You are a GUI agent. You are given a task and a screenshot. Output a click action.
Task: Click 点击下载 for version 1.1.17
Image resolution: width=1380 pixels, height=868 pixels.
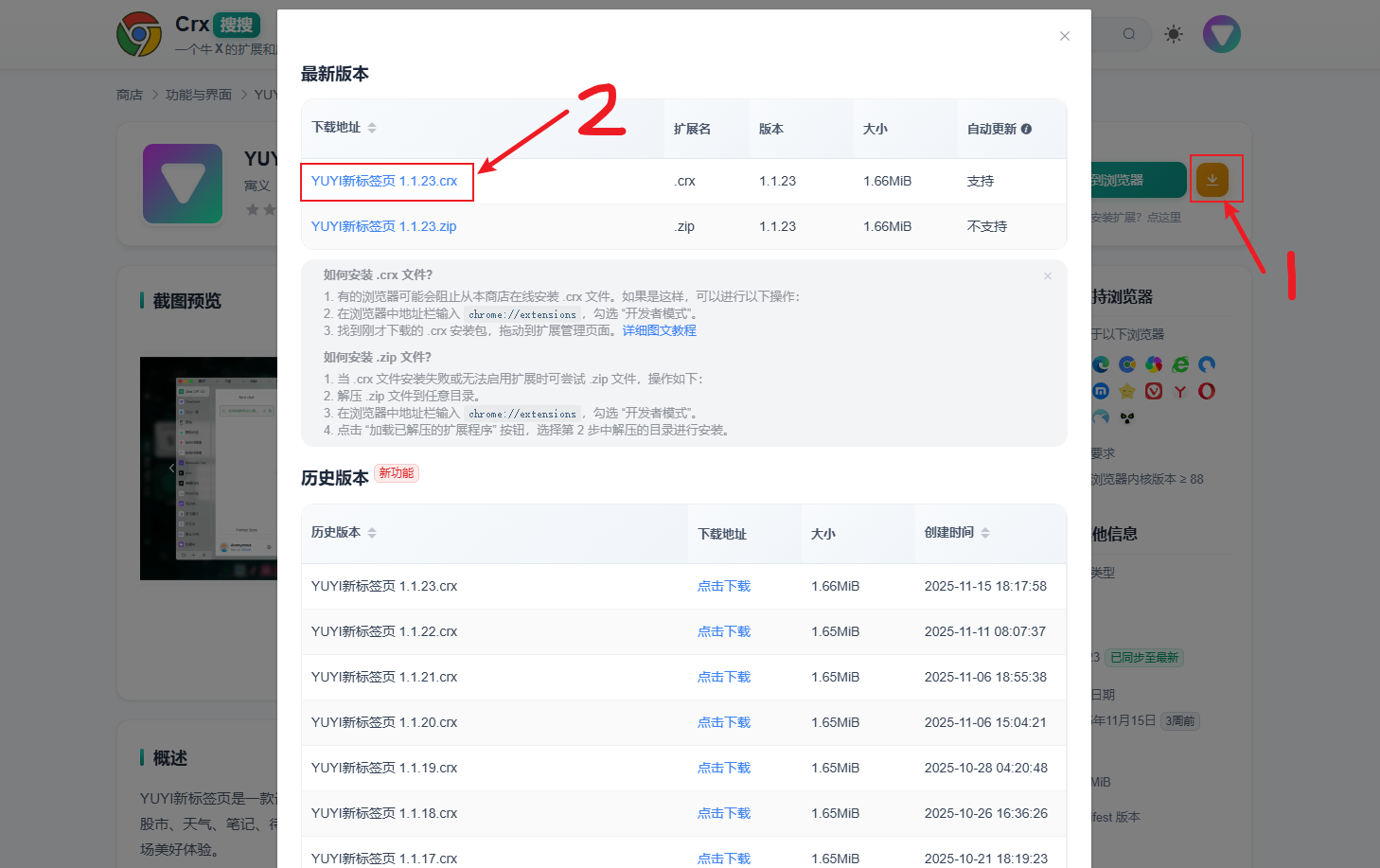[724, 859]
